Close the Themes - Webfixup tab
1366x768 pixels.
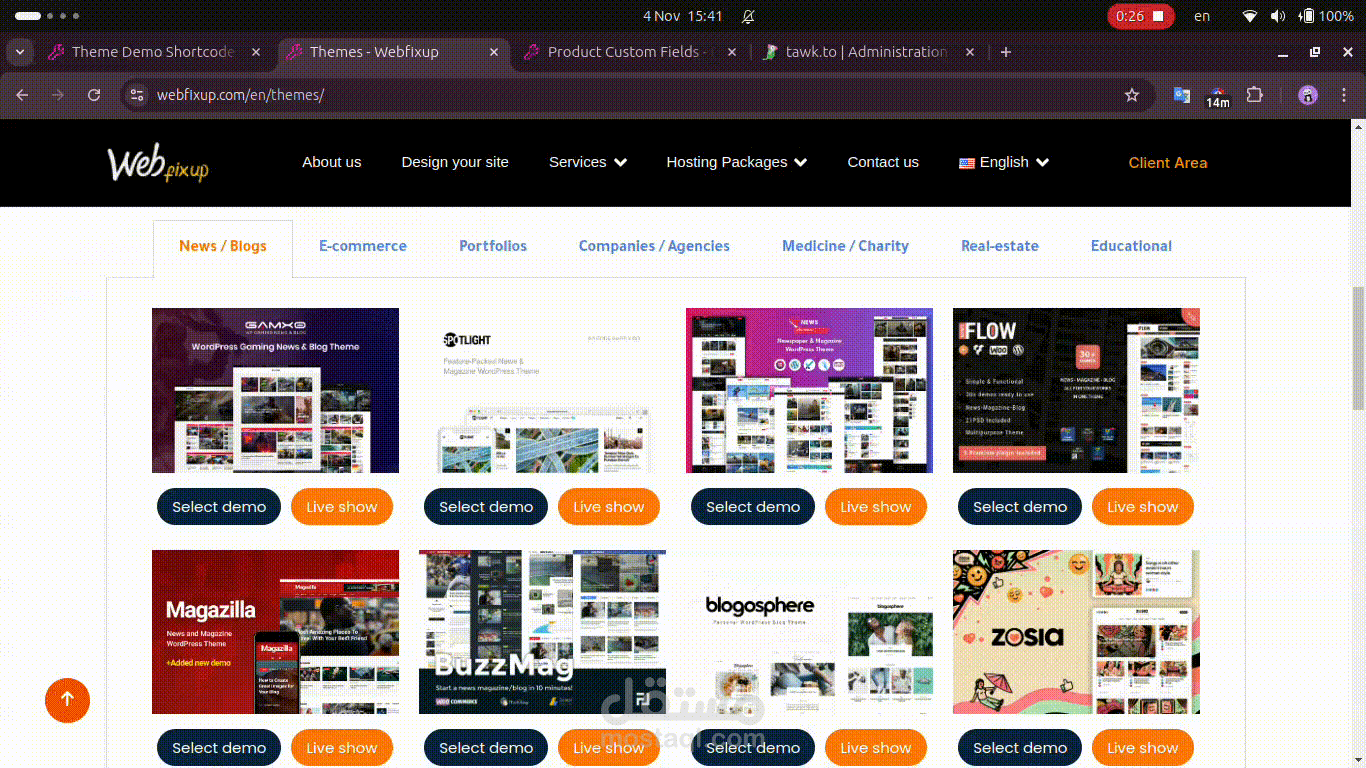point(494,52)
